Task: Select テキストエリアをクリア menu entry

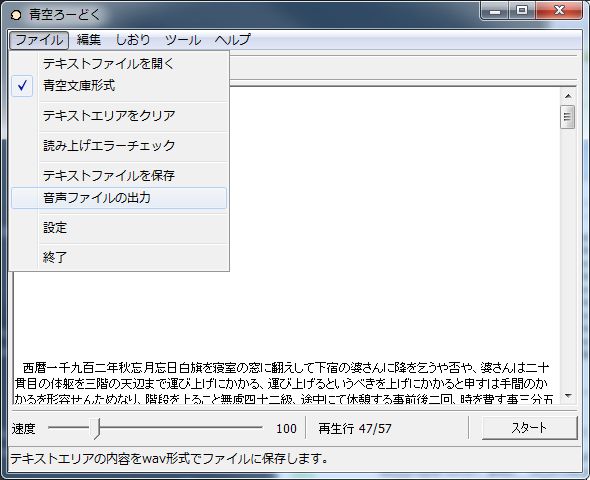Action: pyautogui.click(x=119, y=115)
